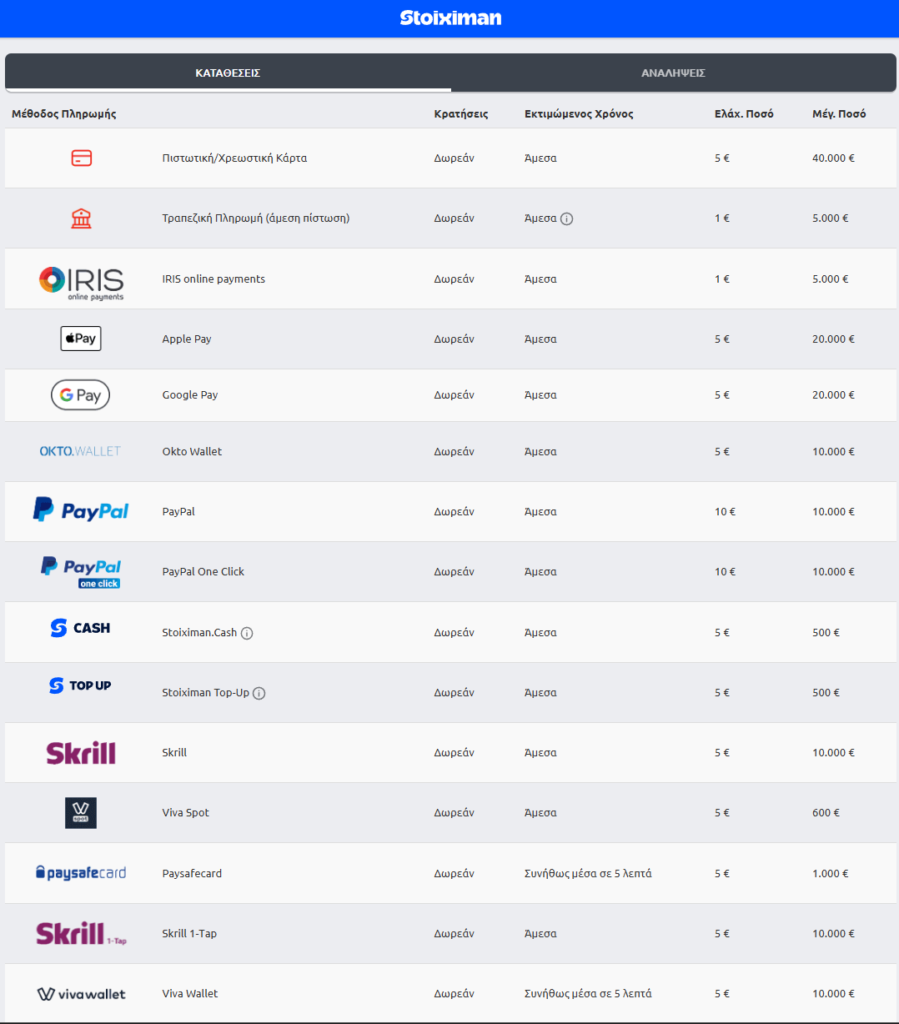Show info for bank payment estimated time
Image resolution: width=899 pixels, height=1024 pixels.
pyautogui.click(x=567, y=219)
